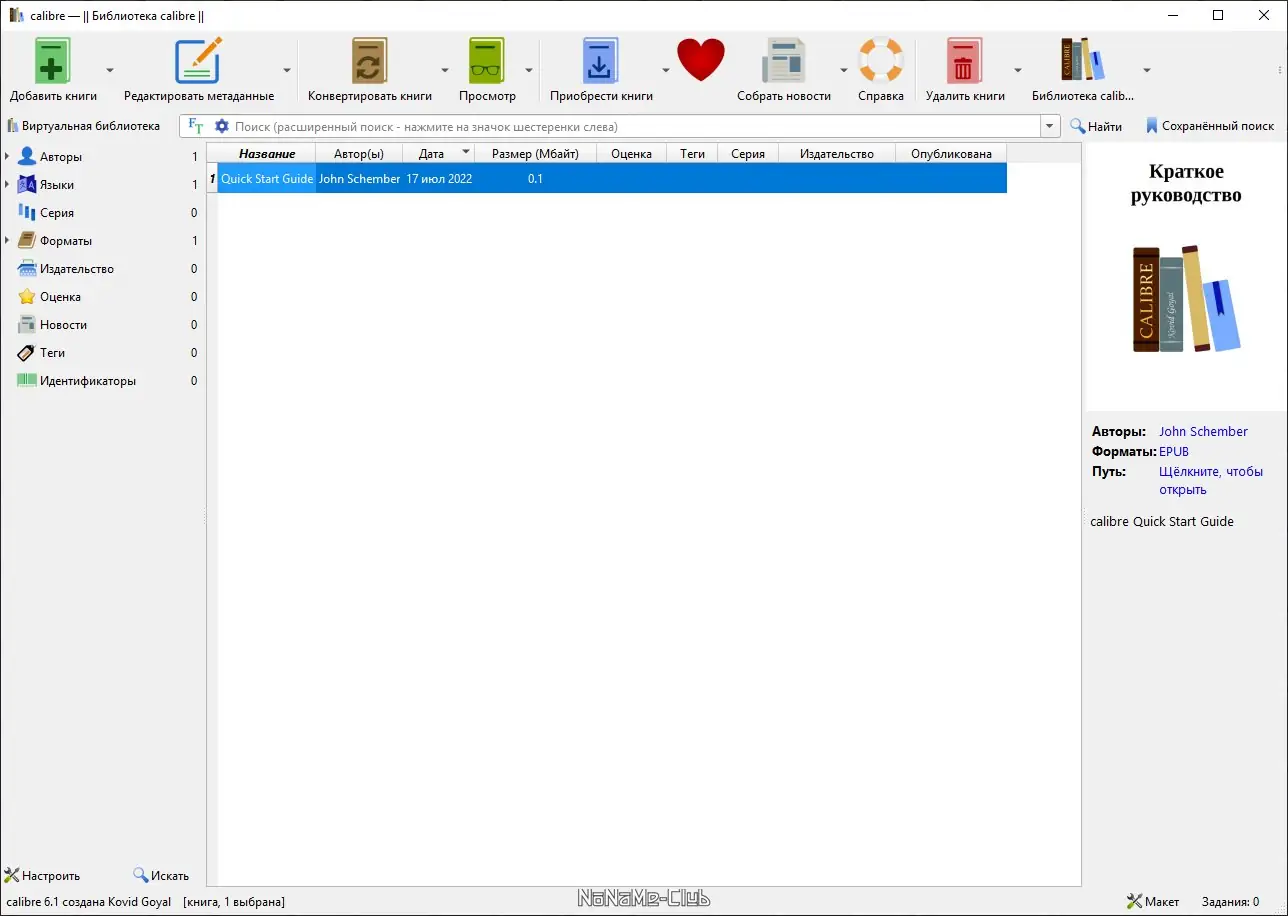1288x916 pixels.
Task: Sort by the Rating column header
Action: 631,153
